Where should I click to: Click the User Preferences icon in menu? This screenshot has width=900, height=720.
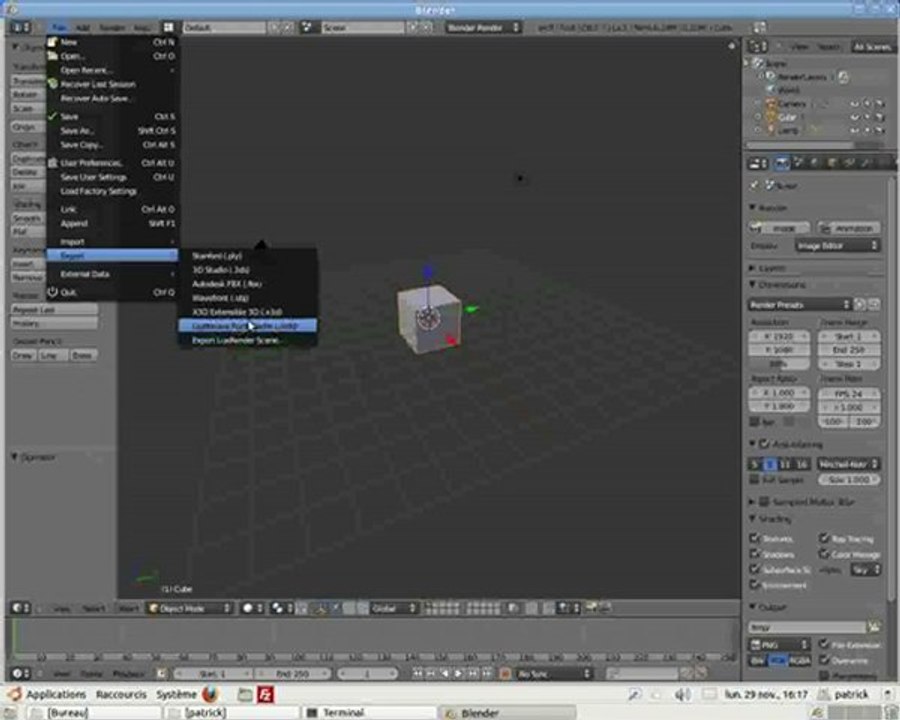tap(53, 163)
